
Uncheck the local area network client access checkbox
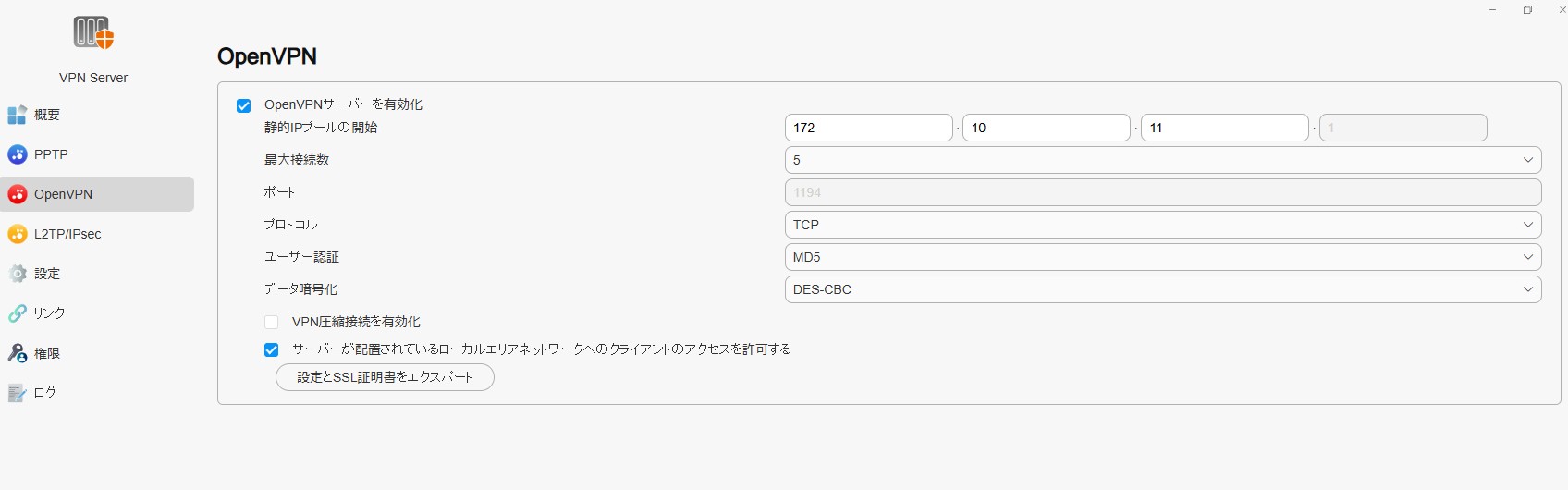click(x=272, y=350)
